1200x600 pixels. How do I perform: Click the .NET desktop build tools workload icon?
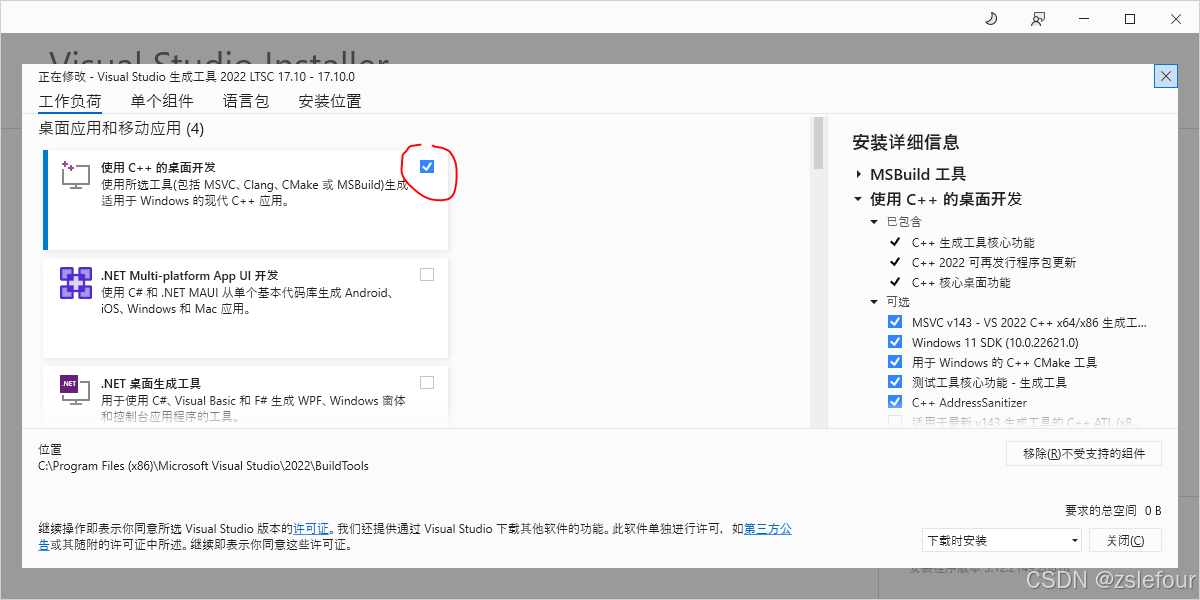(76, 390)
